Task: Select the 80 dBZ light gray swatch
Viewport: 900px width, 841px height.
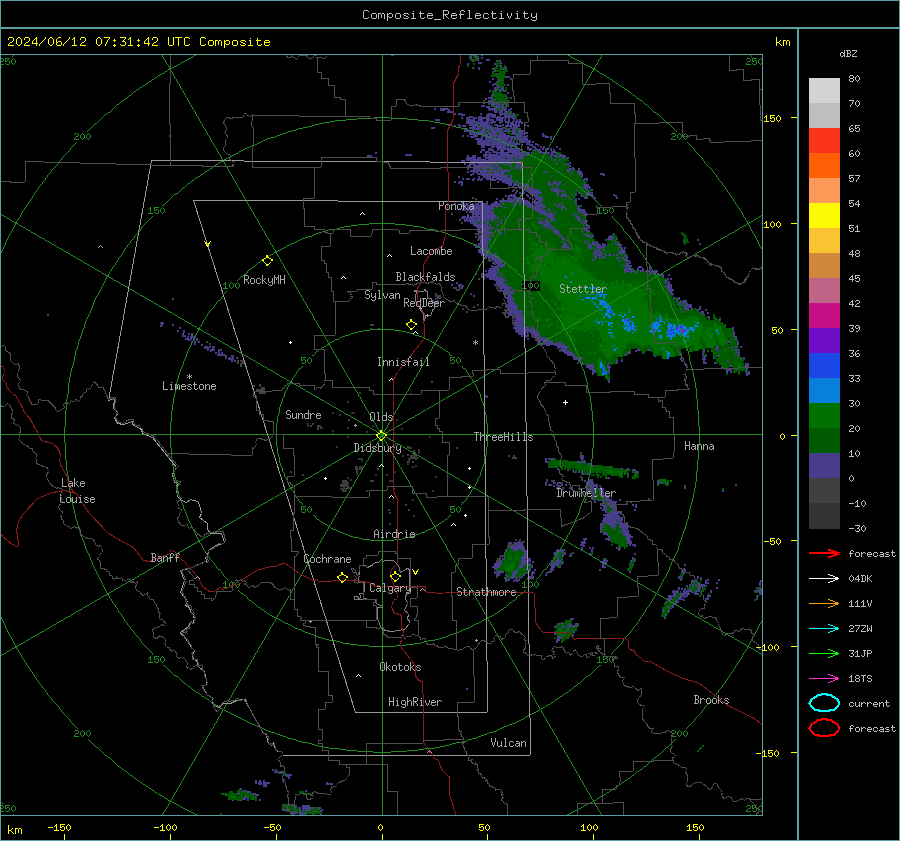Action: pos(824,90)
